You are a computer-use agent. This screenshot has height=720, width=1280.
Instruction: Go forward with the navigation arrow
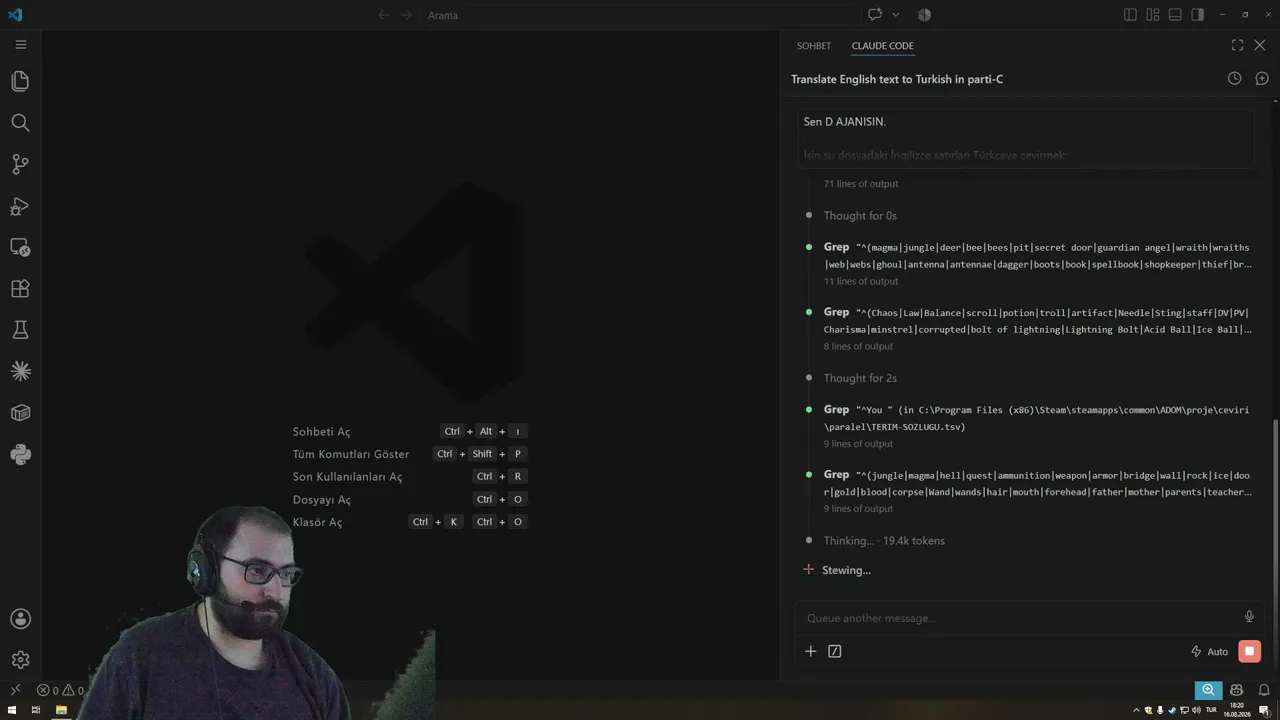coord(406,15)
